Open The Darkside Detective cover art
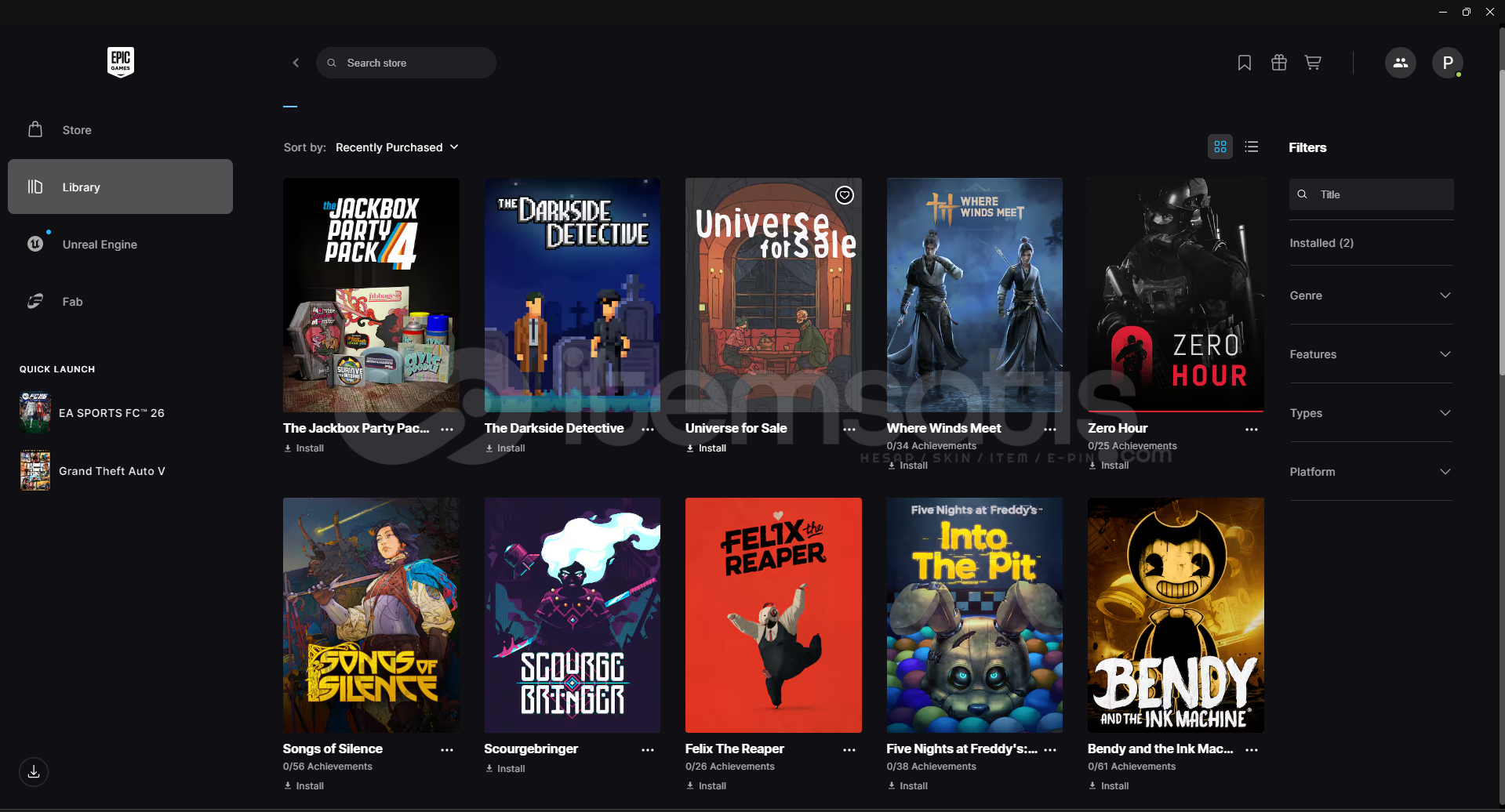Viewport: 1505px width, 812px height. click(573, 295)
